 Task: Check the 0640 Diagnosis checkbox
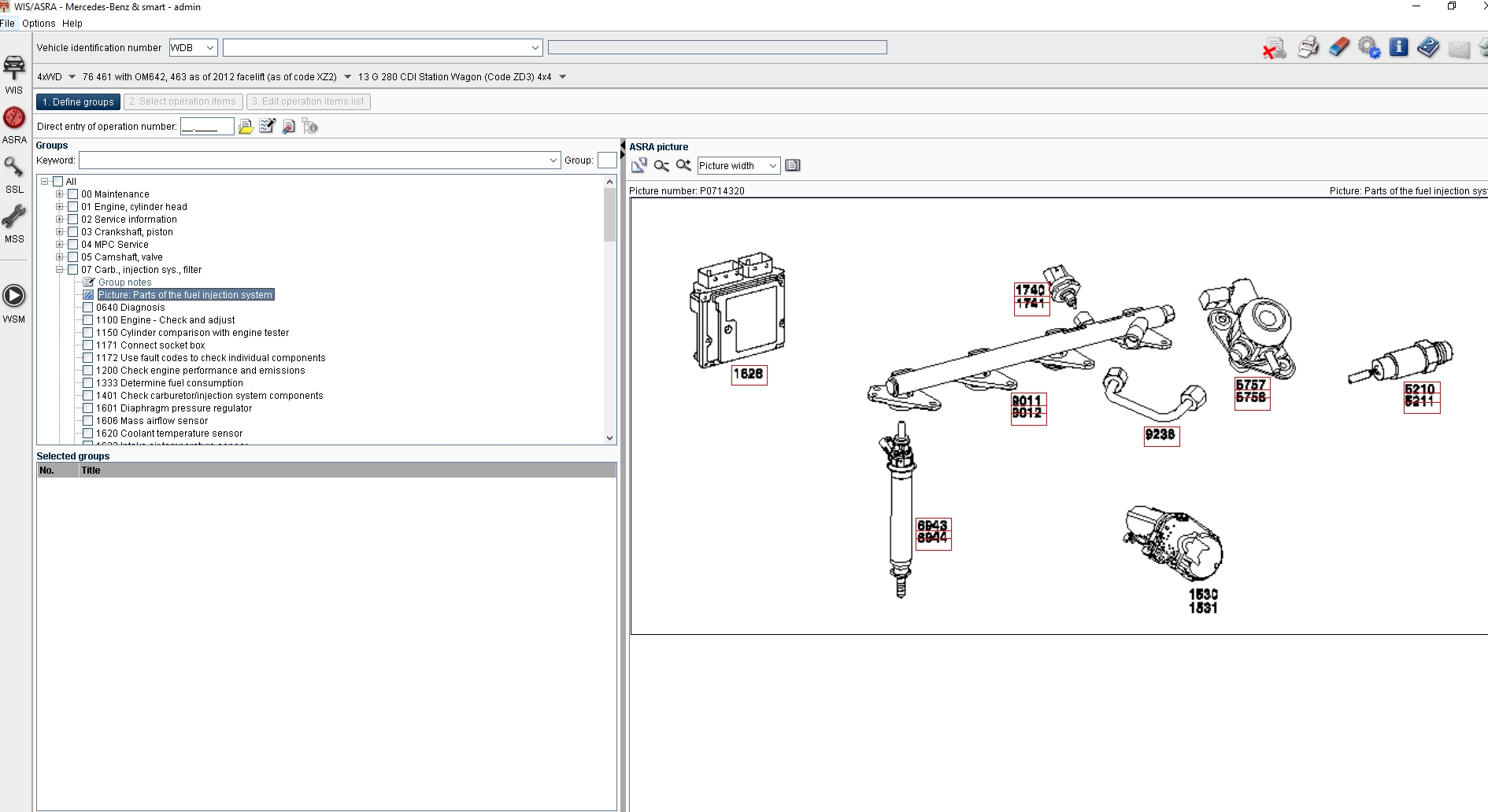88,308
